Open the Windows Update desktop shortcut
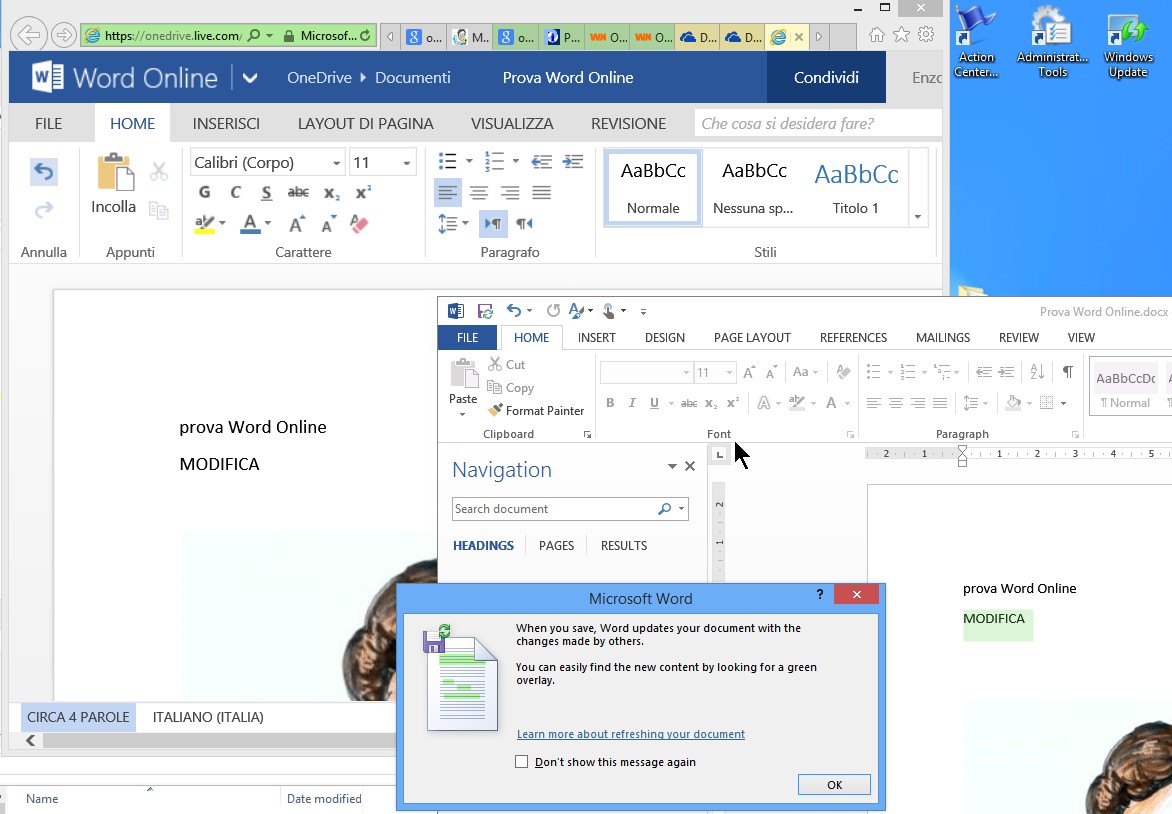This screenshot has width=1172, height=814. (1128, 45)
